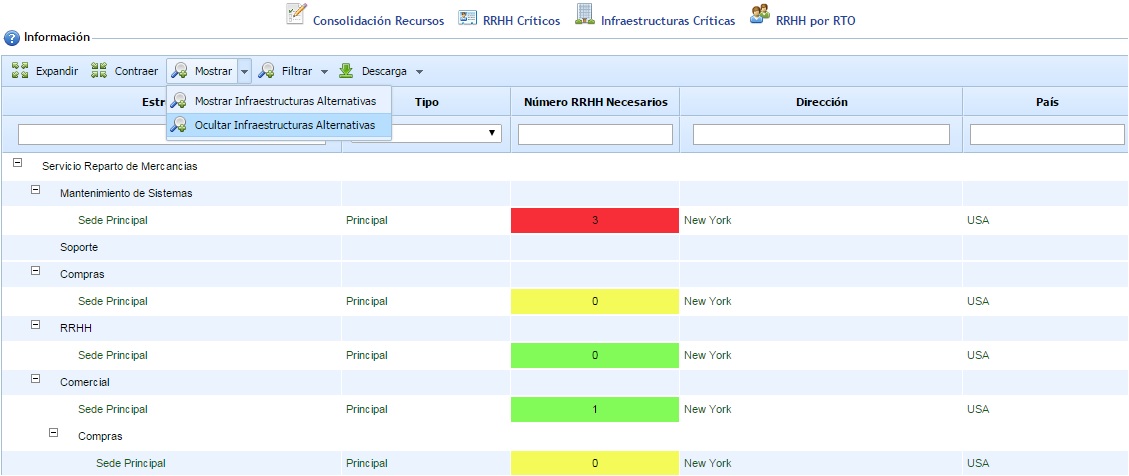1129x476 pixels.
Task: Open the Consolidación Recursos link
Action: coord(378,20)
